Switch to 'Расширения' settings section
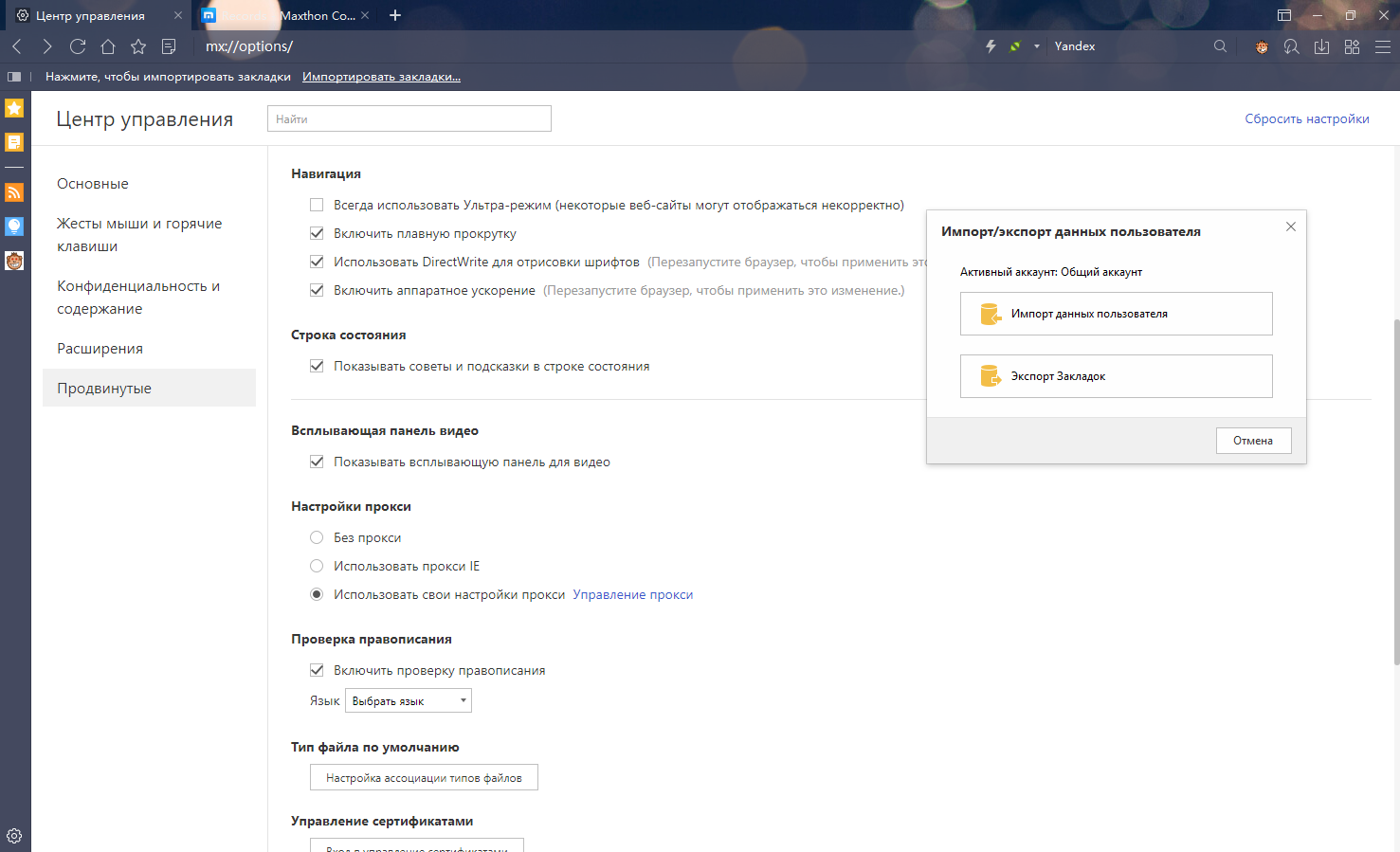Screen dimensions: 1400x852 (100, 349)
